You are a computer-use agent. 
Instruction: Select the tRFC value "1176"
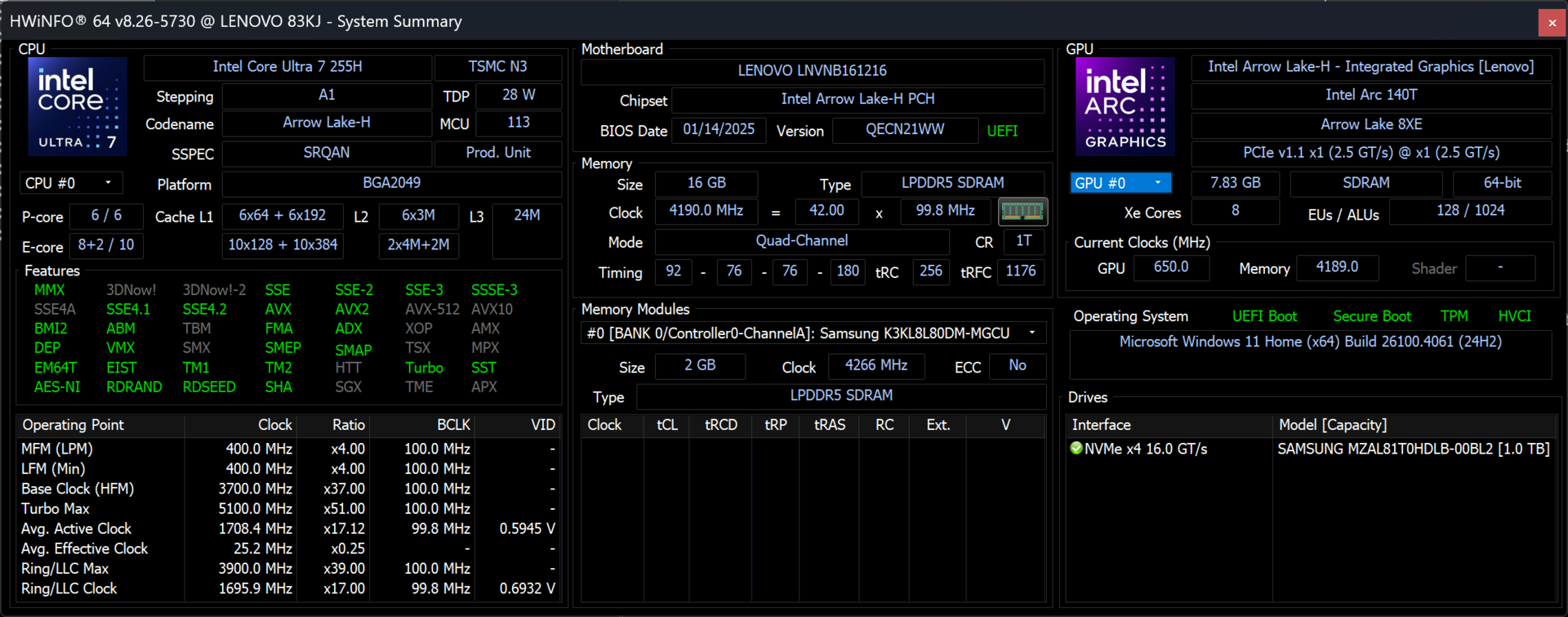point(1021,271)
